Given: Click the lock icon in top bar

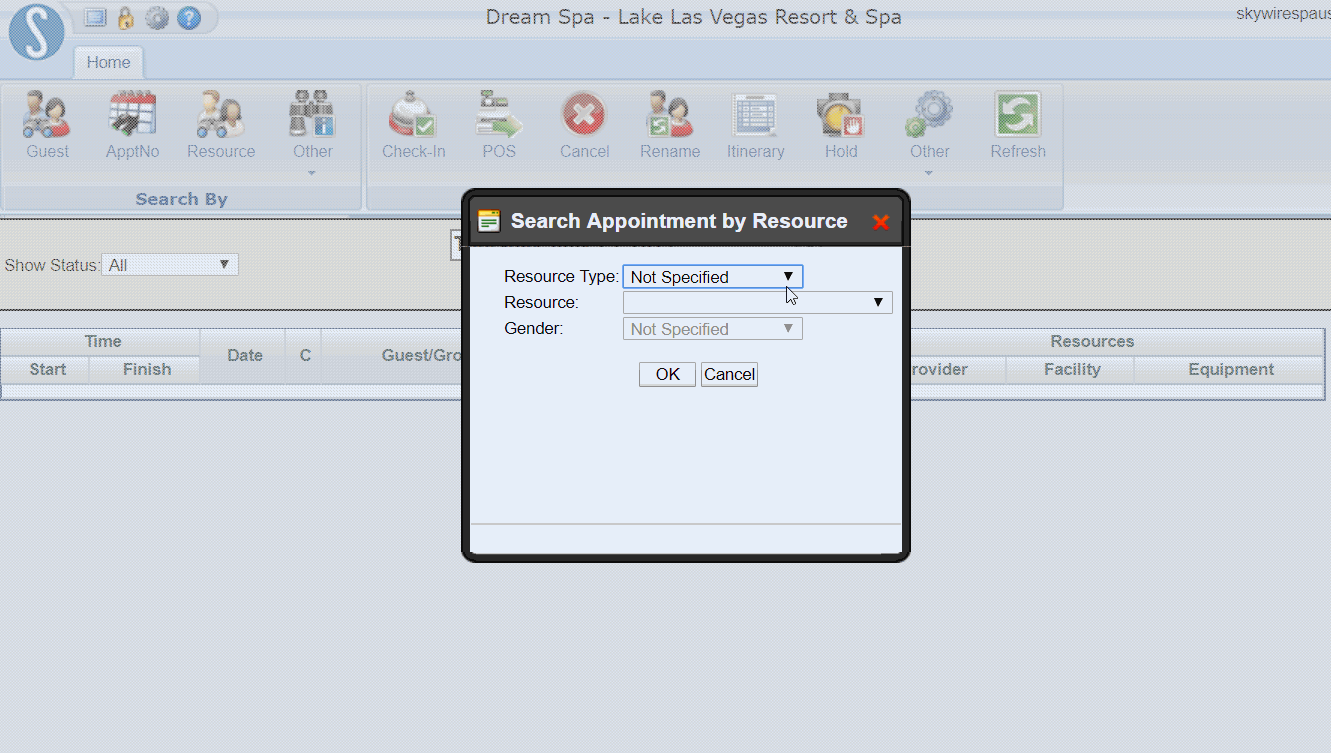Looking at the screenshot, I should coord(126,18).
